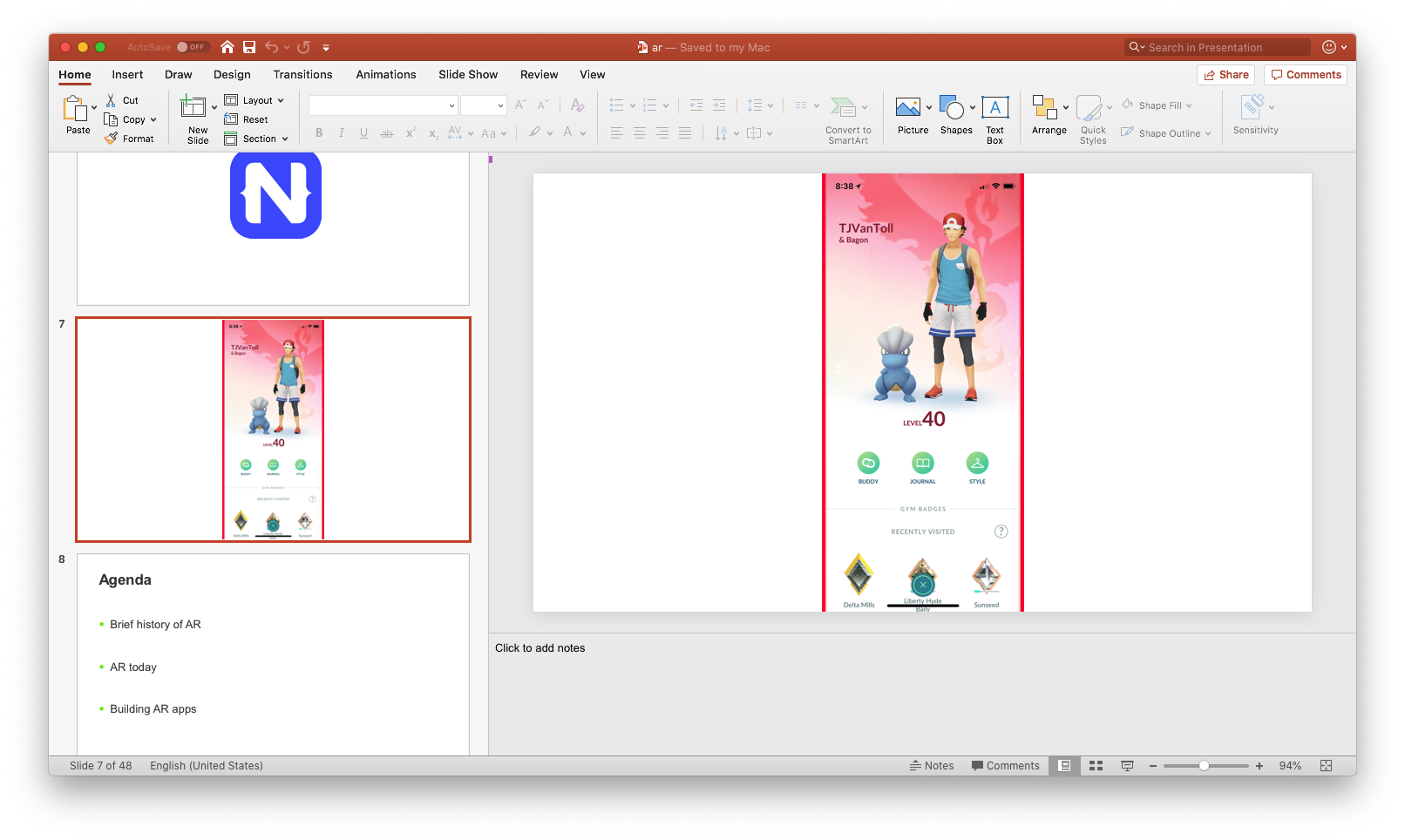Select slide 7 thumbnail
The width and height of the screenshot is (1405, 840).
[x=273, y=430]
